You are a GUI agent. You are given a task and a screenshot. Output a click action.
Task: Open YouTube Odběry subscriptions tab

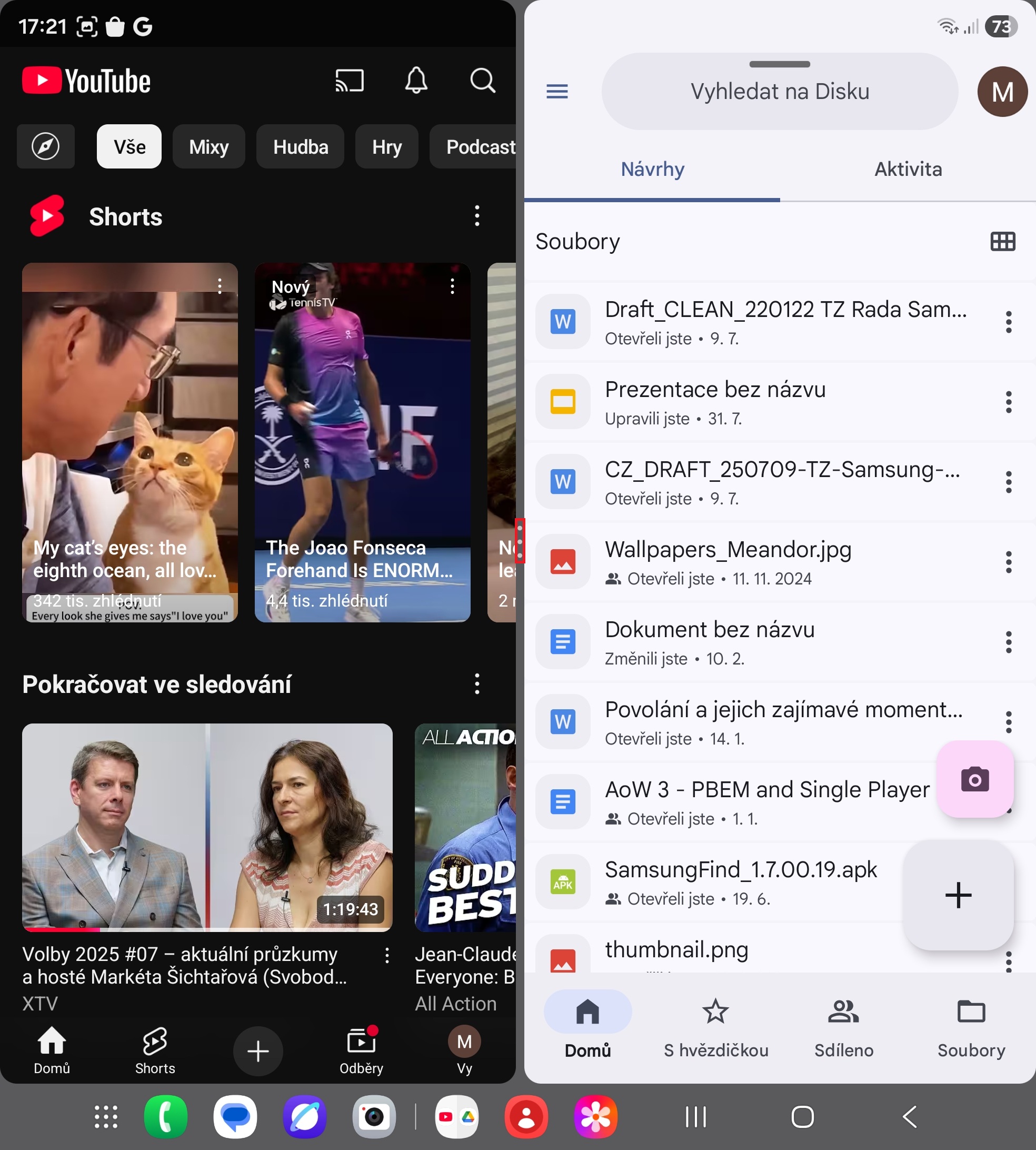click(362, 1051)
